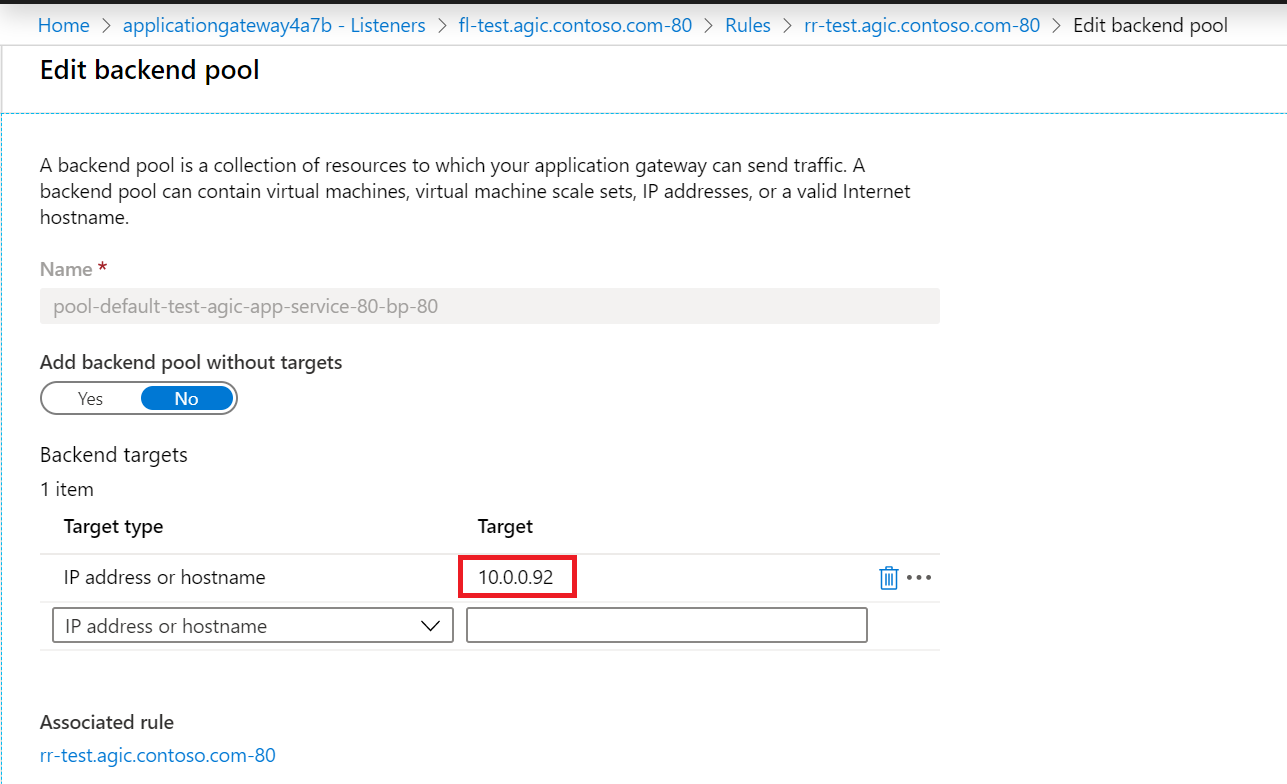Select No on the backend targets toggle

pyautogui.click(x=187, y=399)
